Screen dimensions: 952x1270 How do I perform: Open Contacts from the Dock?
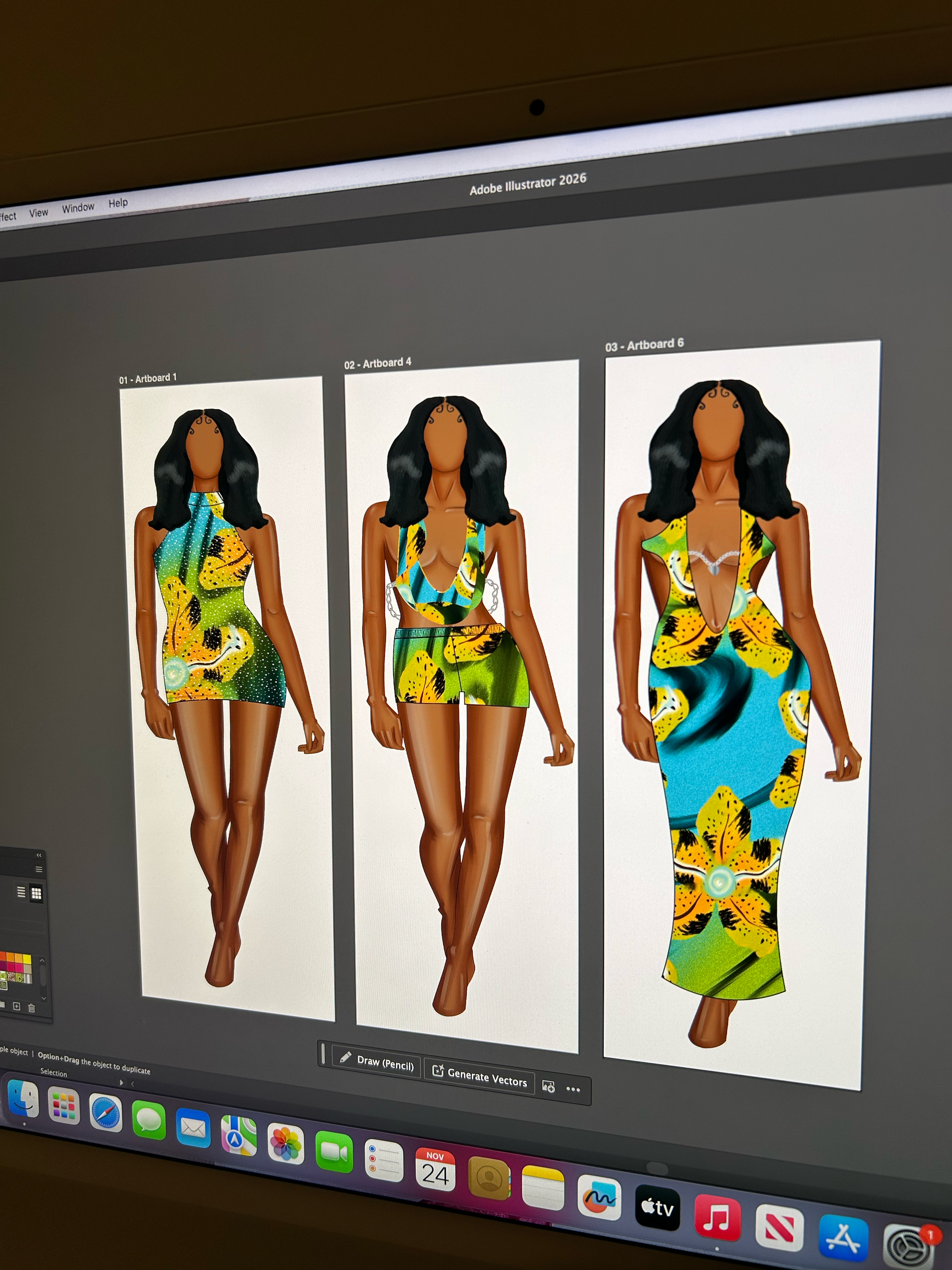(x=489, y=1178)
